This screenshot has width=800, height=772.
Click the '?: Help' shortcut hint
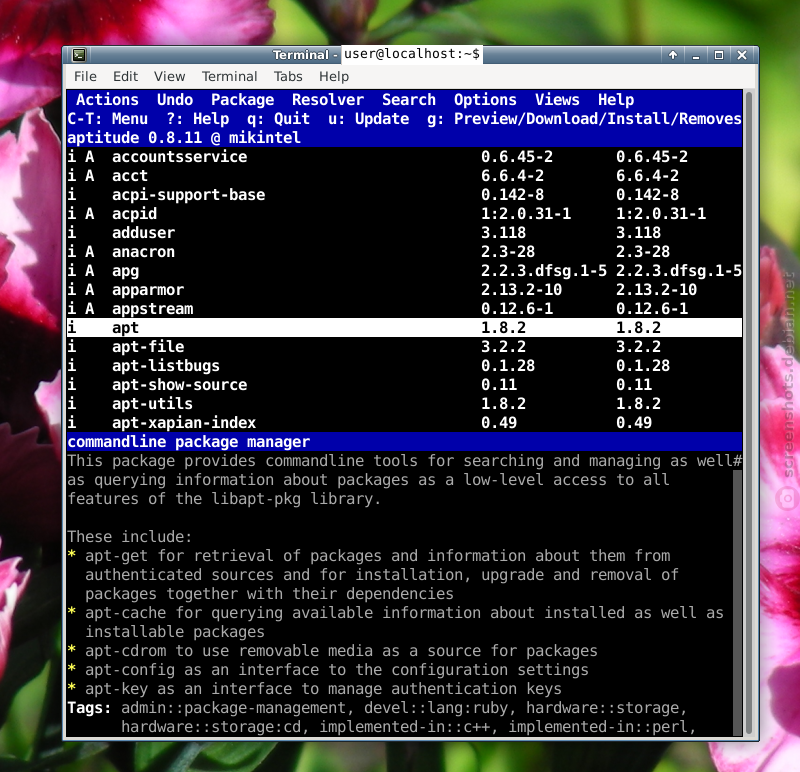coord(197,119)
